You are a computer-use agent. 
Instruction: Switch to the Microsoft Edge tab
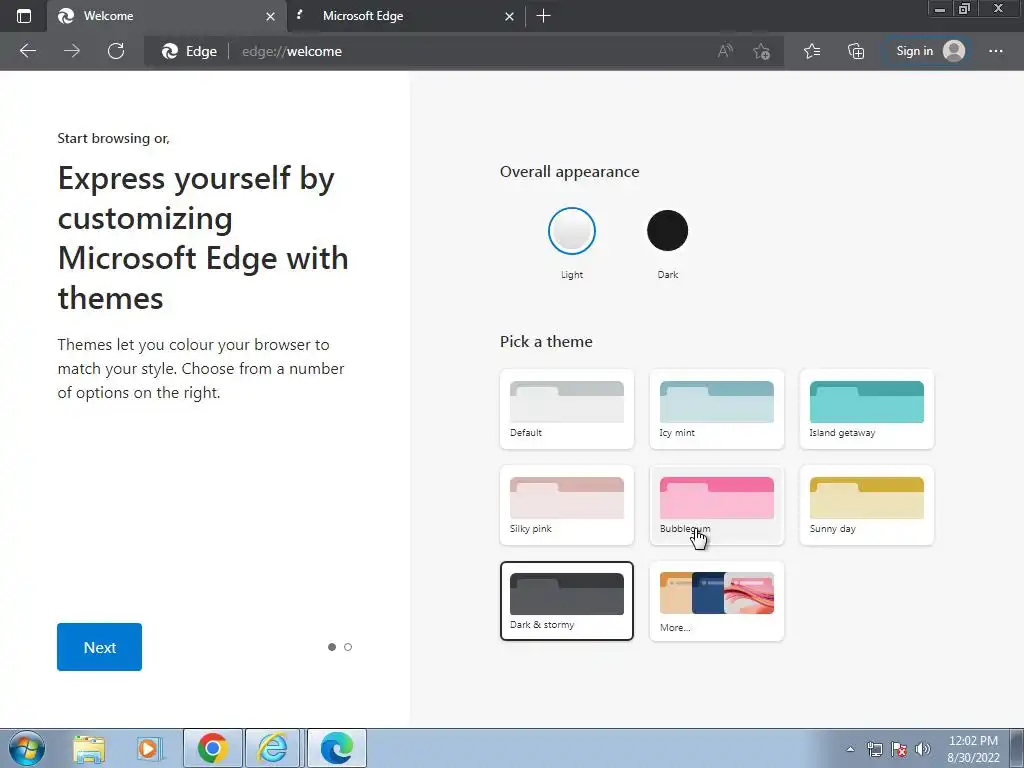click(x=405, y=16)
